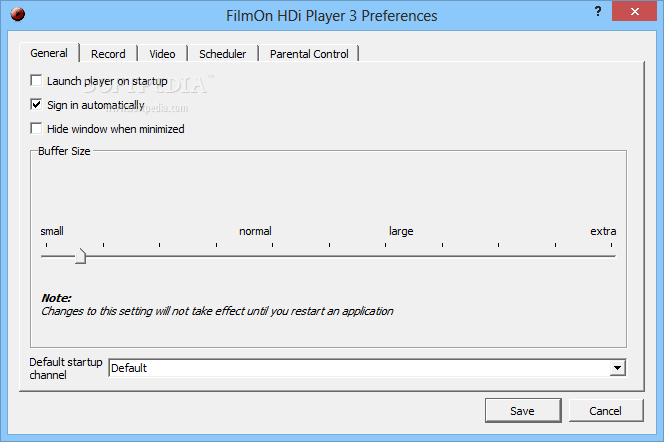The height and width of the screenshot is (442, 664).
Task: Open the Video tab
Action: (x=162, y=54)
